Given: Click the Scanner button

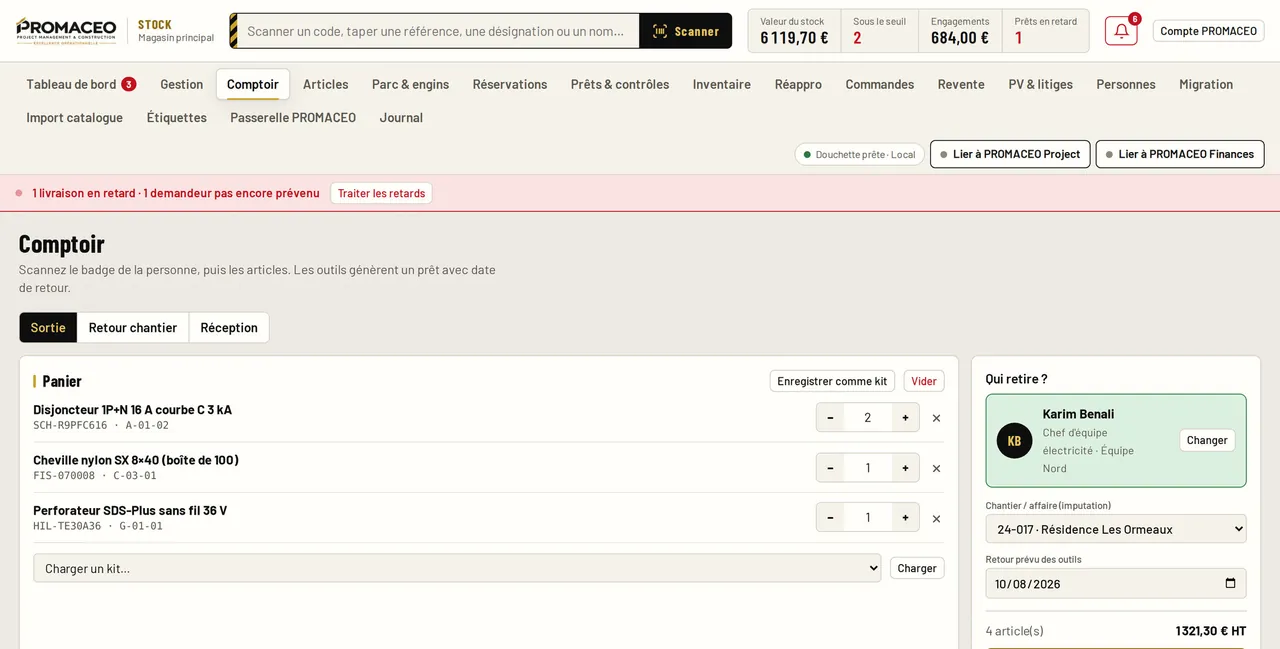Looking at the screenshot, I should pos(686,31).
